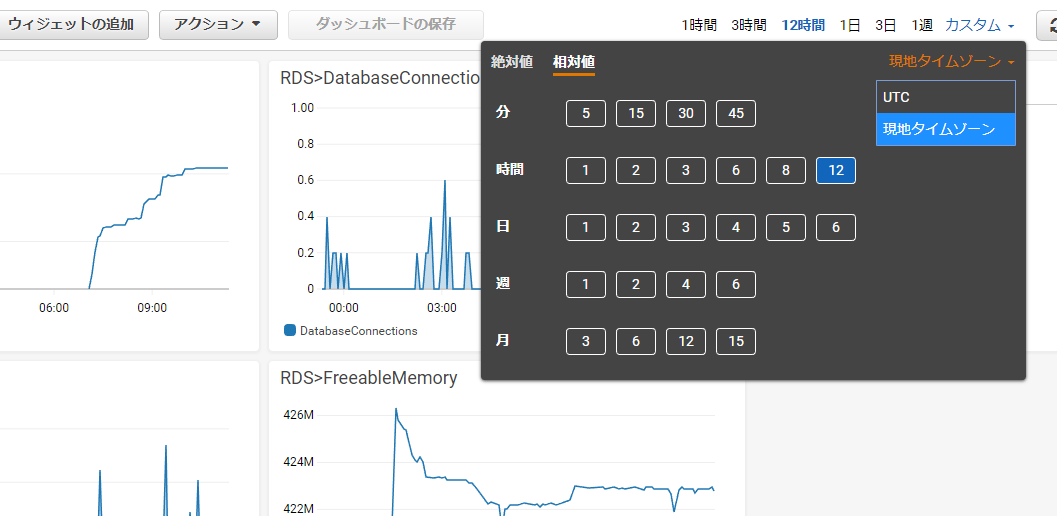This screenshot has height=516, width=1057.
Task: Toggle the DatabaseConnections legend color swatch
Action: (290, 331)
